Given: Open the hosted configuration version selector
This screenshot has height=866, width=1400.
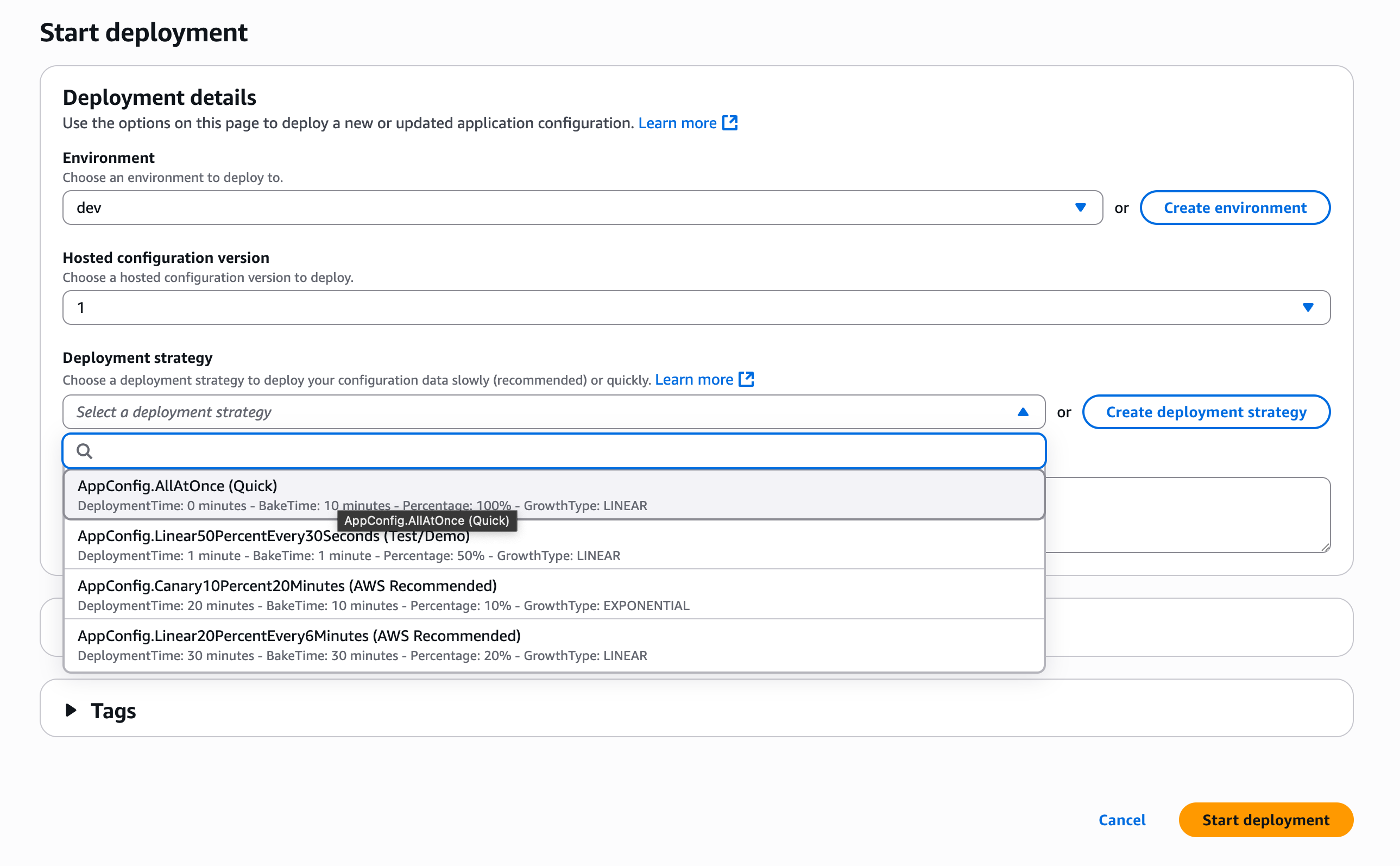Looking at the screenshot, I should click(x=687, y=308).
